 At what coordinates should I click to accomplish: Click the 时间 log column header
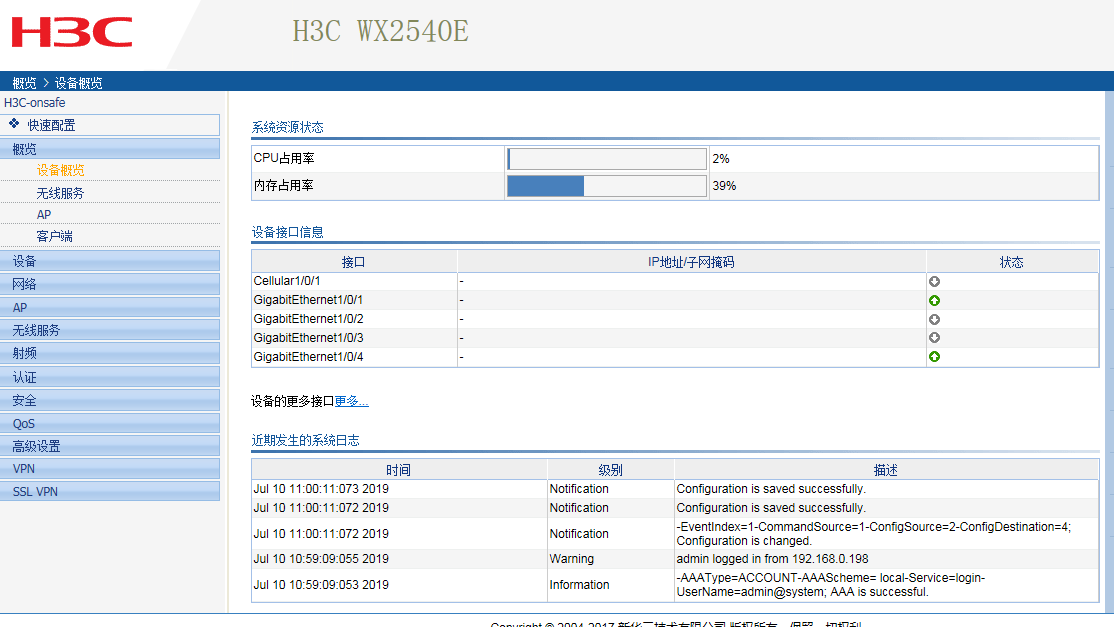click(399, 470)
